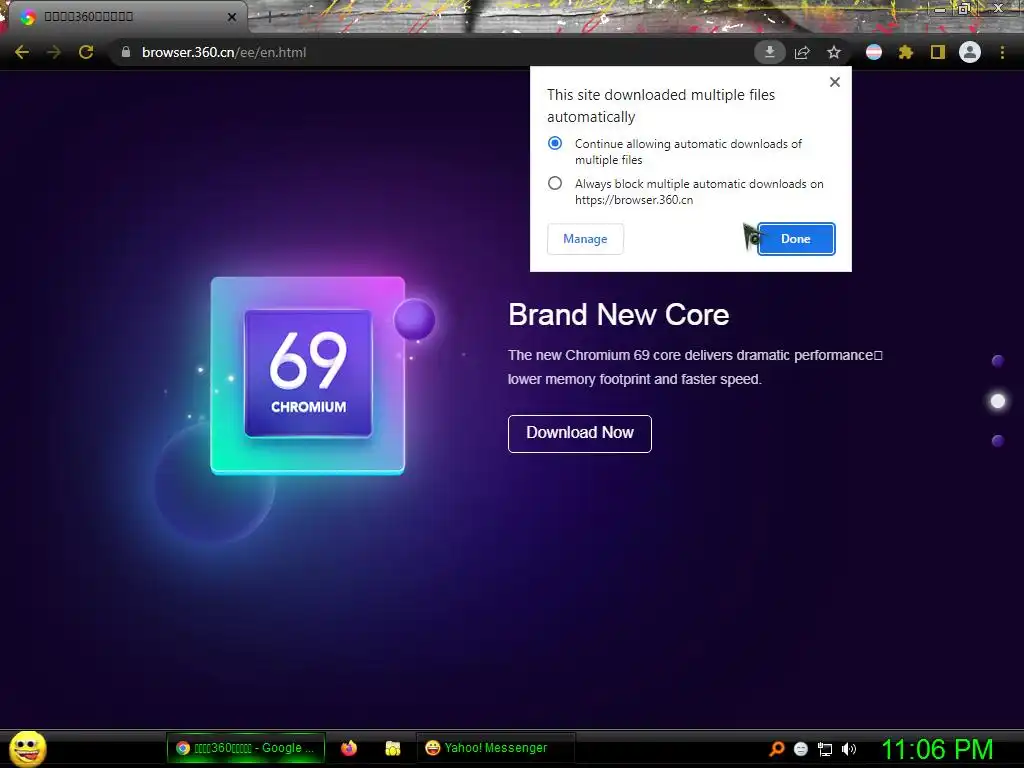Click the magnifier search tray icon
This screenshot has height=768, width=1024.
coord(776,749)
